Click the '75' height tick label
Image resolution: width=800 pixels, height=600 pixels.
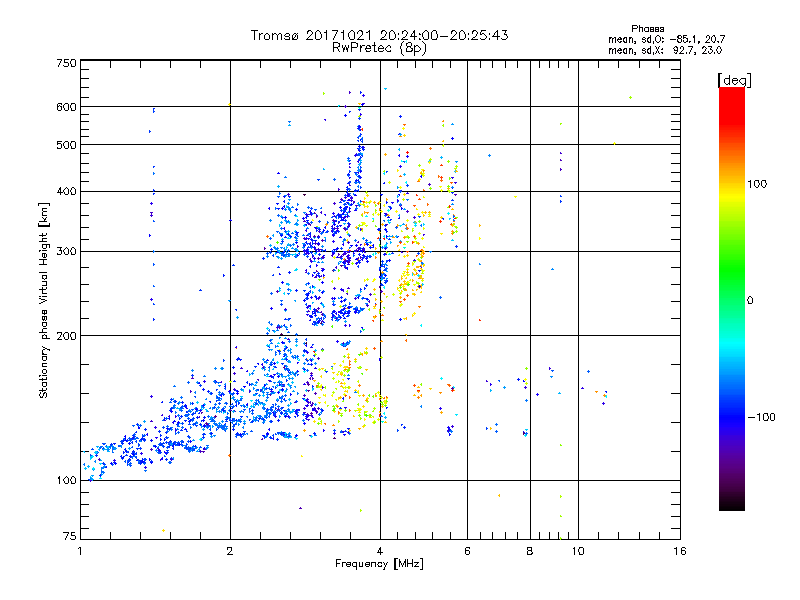point(70,536)
